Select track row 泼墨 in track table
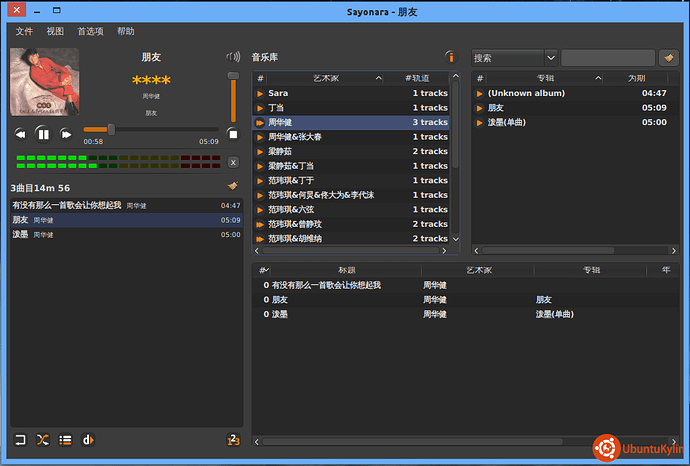Viewport: 690px width, 466px height. click(464, 314)
